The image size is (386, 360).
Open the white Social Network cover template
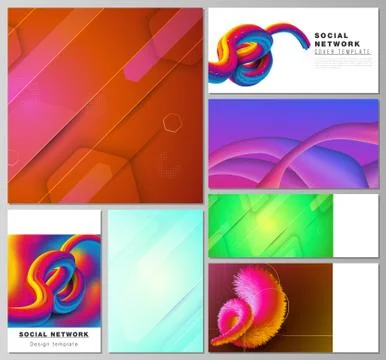(293, 50)
